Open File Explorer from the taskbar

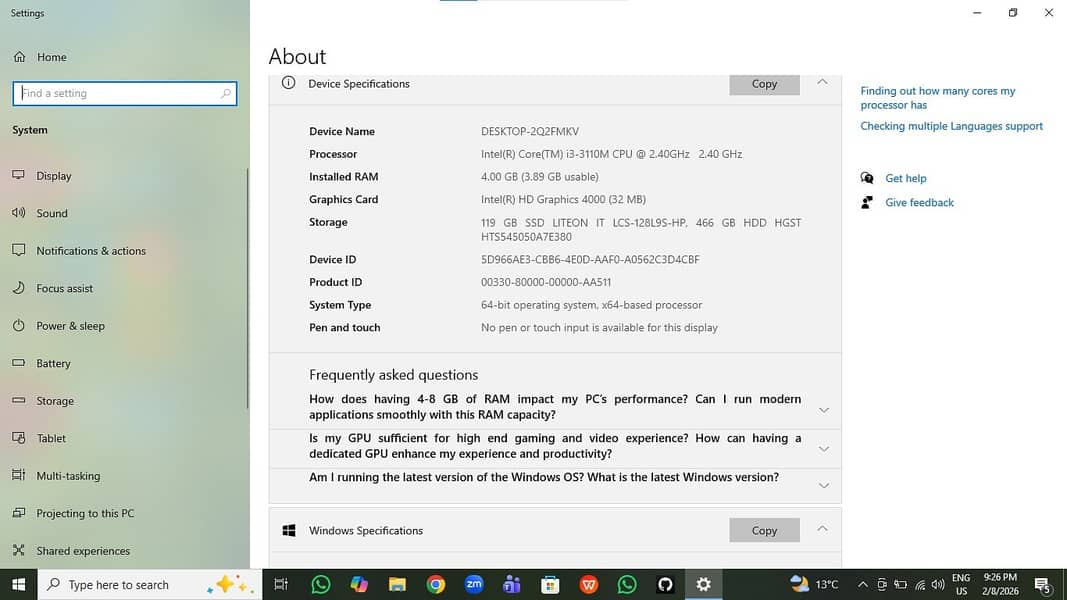pos(397,584)
